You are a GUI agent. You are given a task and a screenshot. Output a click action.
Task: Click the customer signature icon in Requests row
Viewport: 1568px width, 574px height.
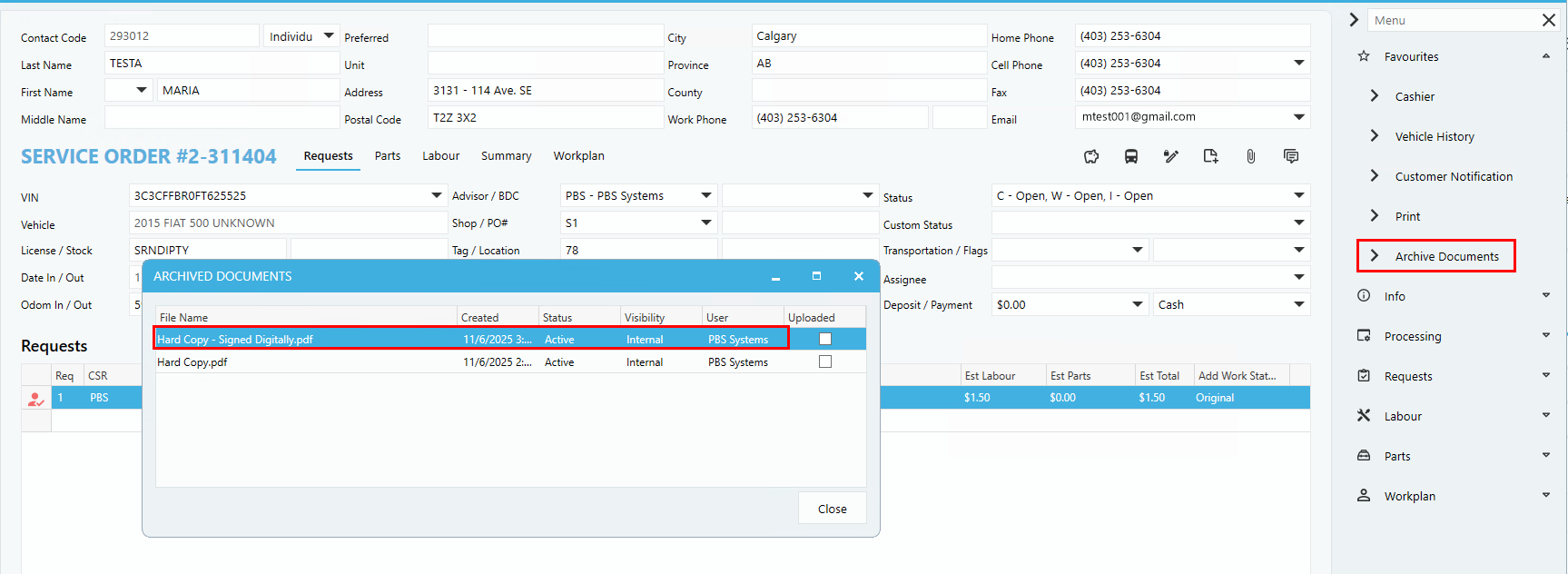click(x=35, y=398)
